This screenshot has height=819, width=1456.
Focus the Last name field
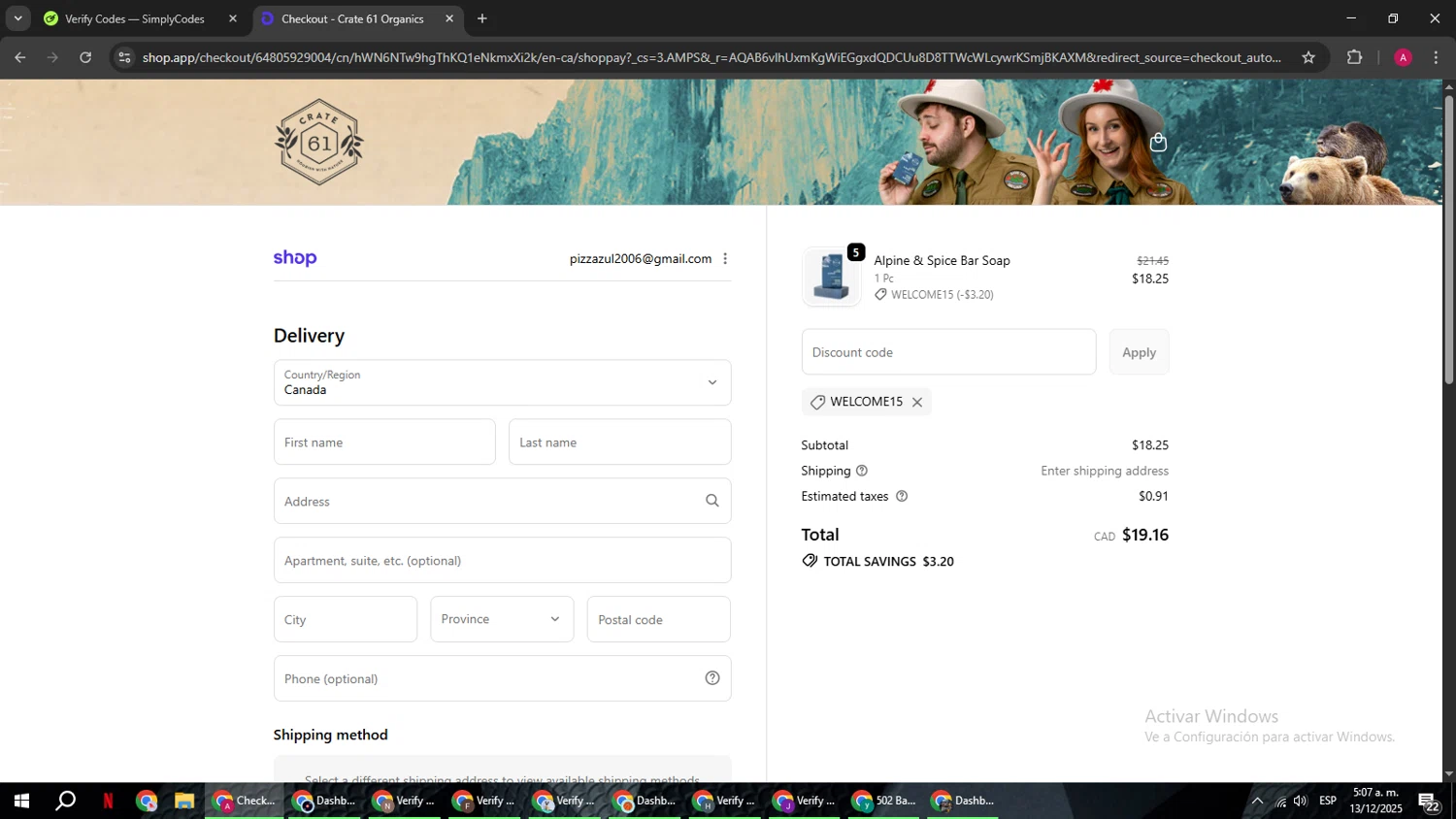pos(619,442)
